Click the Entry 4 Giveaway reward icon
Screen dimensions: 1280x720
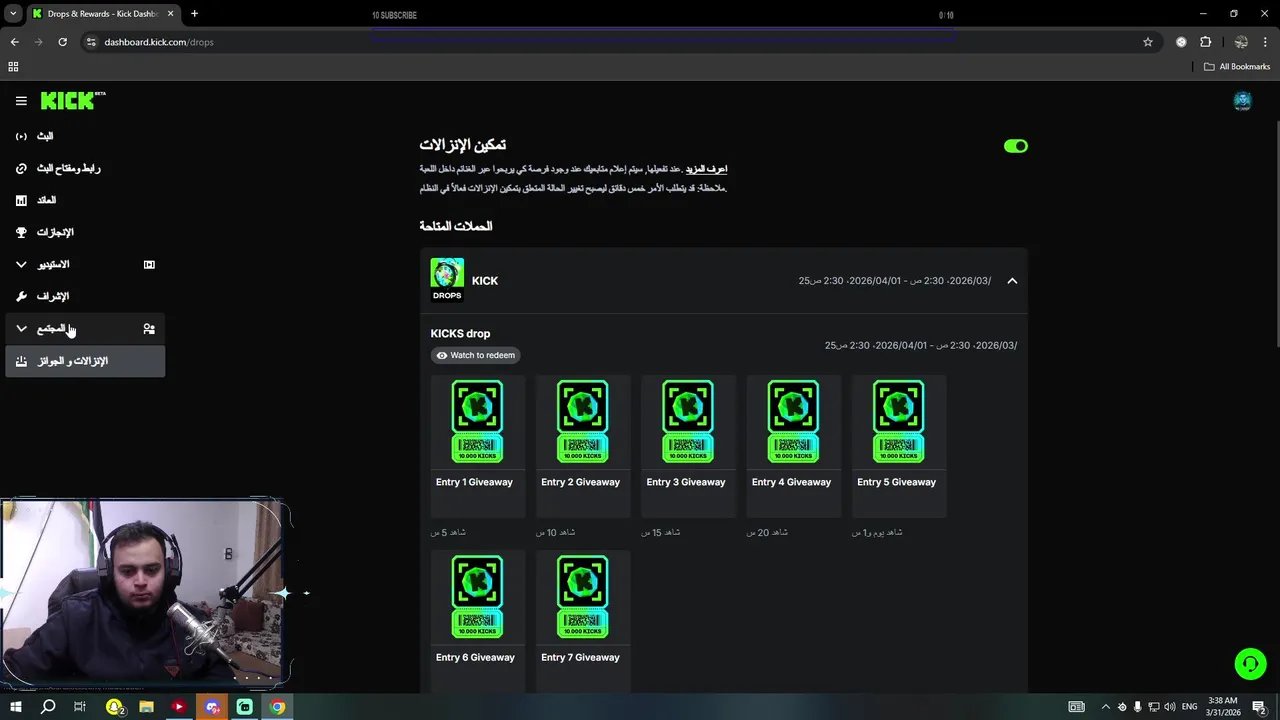click(x=793, y=421)
